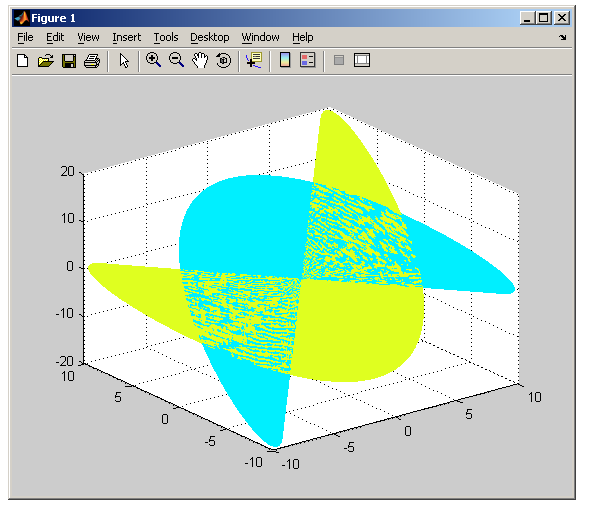This screenshot has height=514, width=589.
Task: Select the Edit Plot arrow tool
Action: 124,60
